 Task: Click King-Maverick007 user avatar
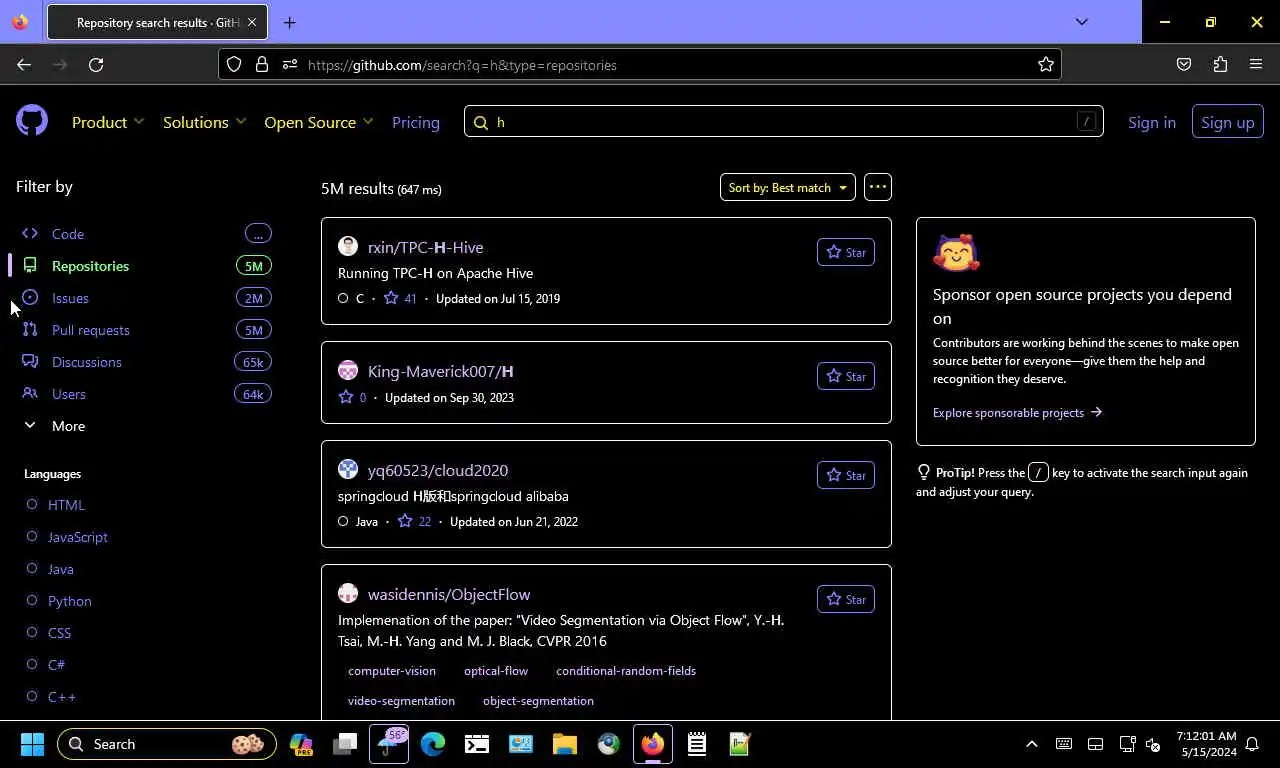[348, 371]
